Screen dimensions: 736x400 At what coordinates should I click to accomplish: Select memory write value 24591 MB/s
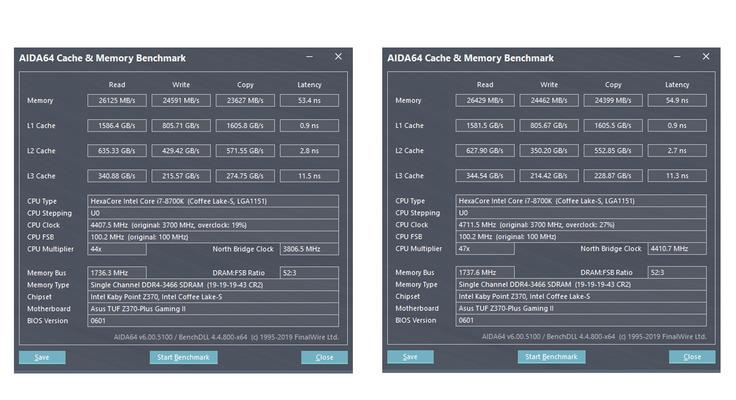point(181,100)
